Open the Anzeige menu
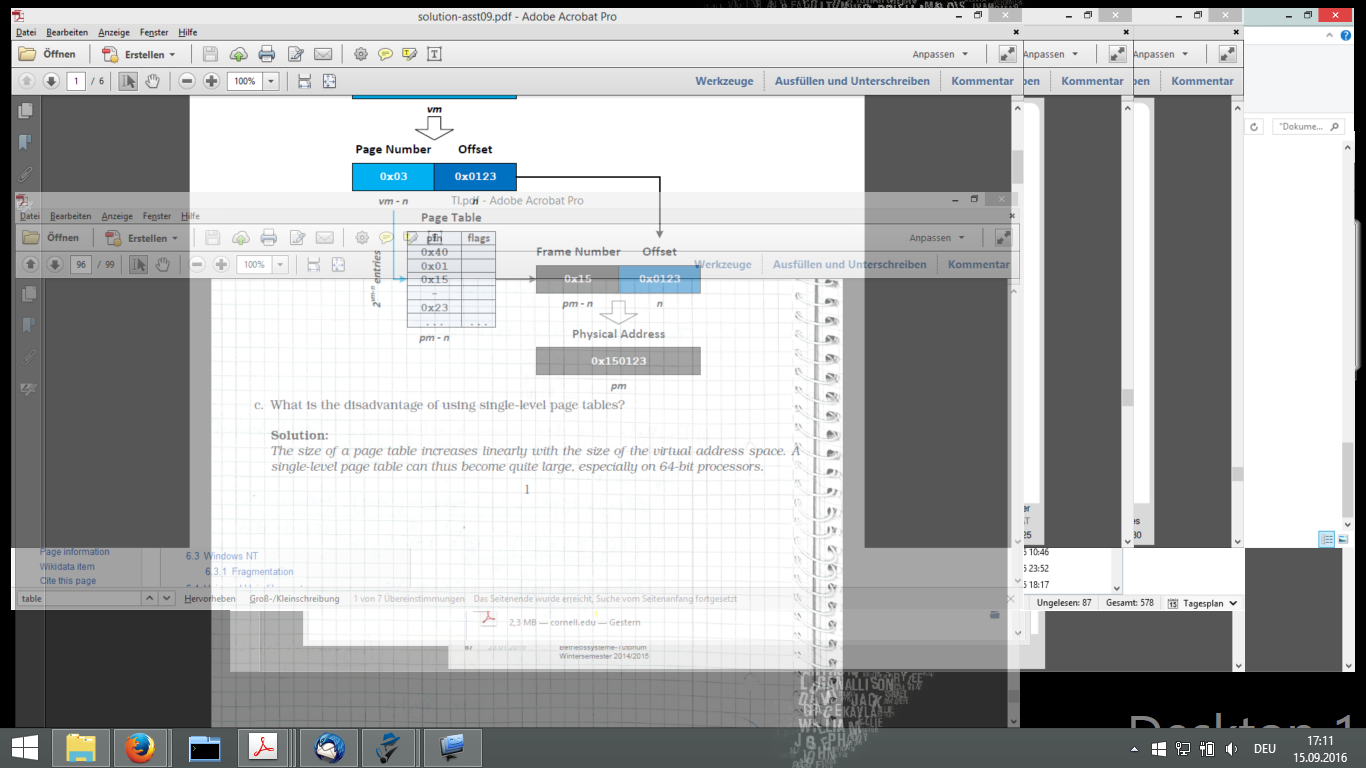Screen dimensions: 1366x768 [x=114, y=32]
